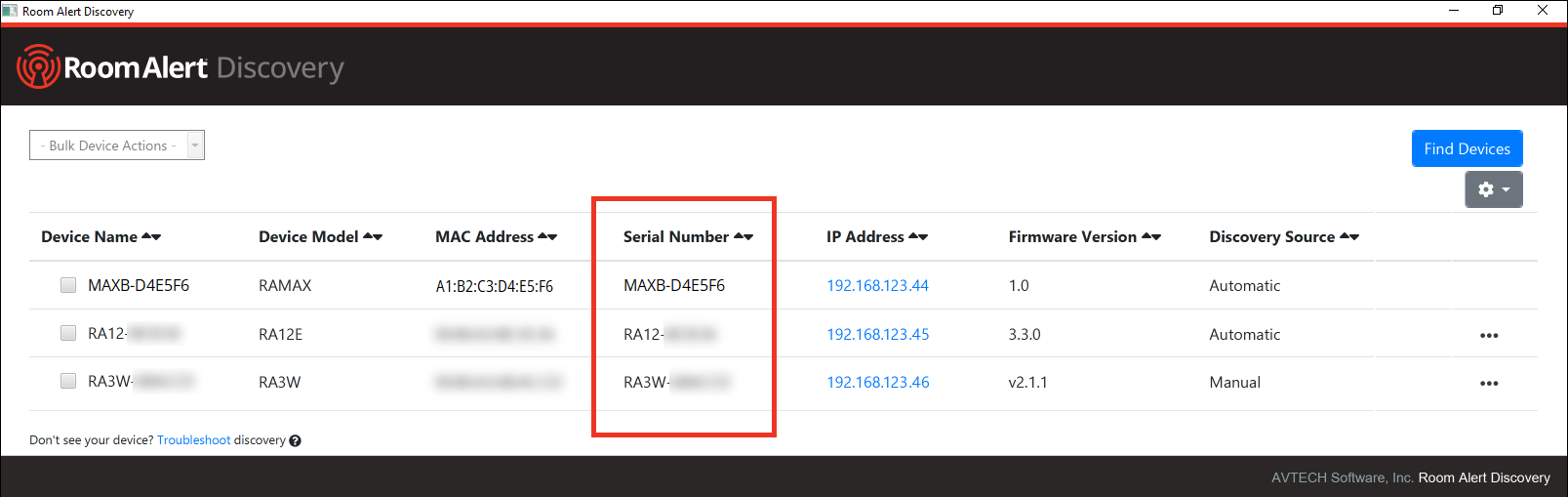Check the RA3W device row checkbox
Viewport: 1568px width, 497px height.
coord(68,381)
